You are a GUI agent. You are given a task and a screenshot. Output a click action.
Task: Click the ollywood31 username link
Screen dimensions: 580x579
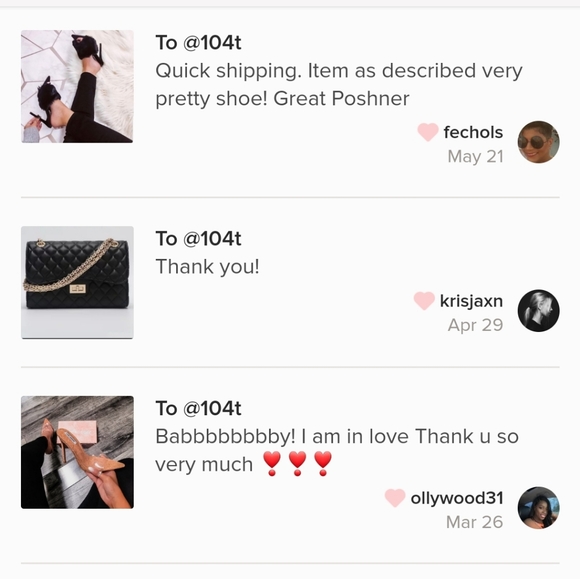(x=457, y=498)
